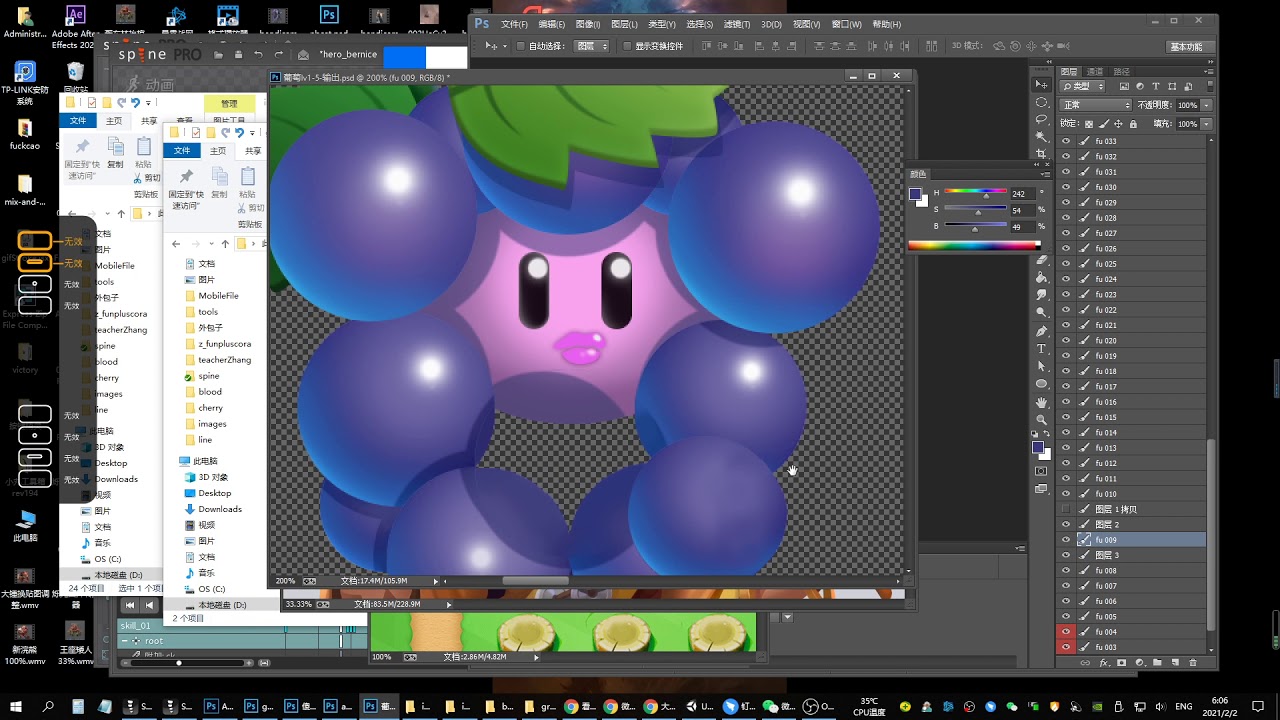Hide layer fu 025
Screen dimensions: 1280x720
[x=1065, y=264]
